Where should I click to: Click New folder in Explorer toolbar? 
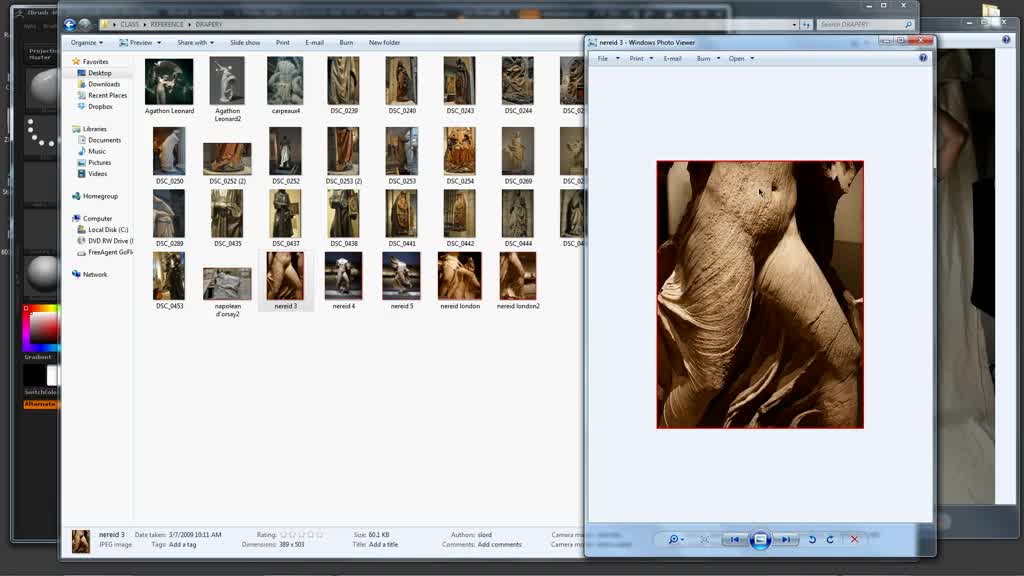384,42
